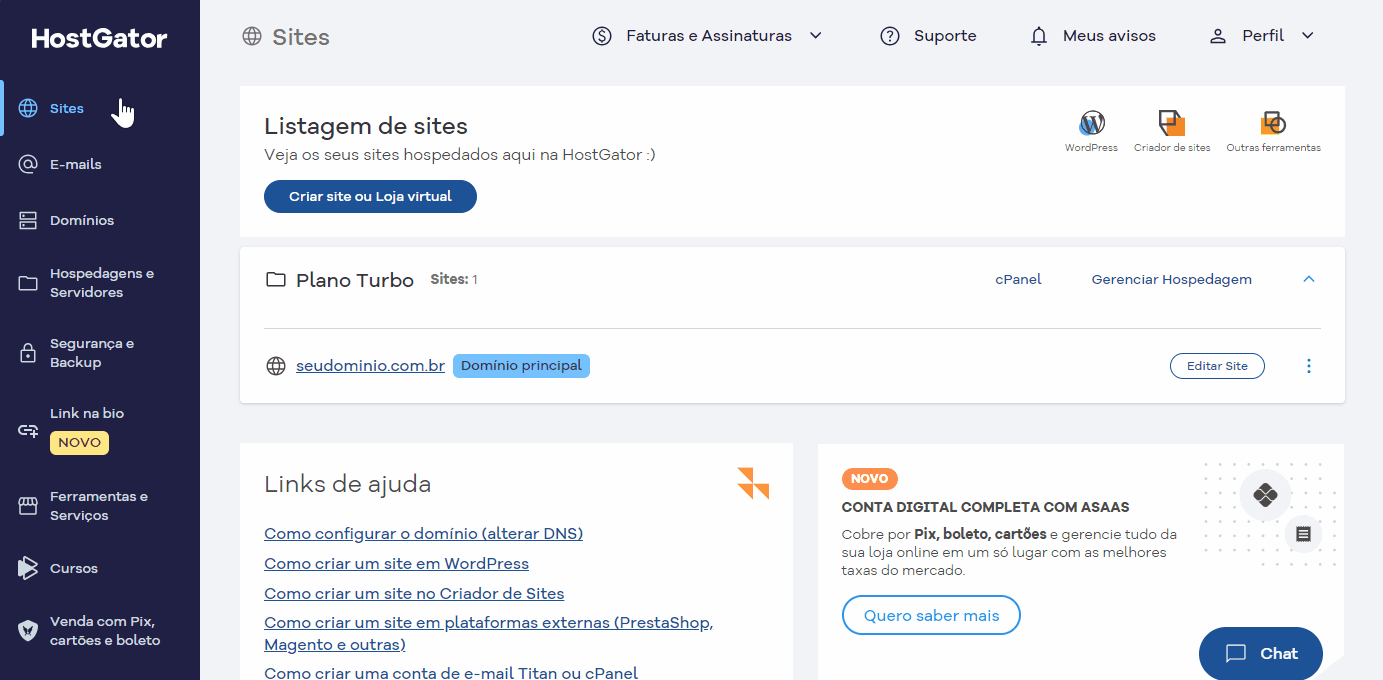The height and width of the screenshot is (680, 1383).
Task: Click the orange NOVO tag in Asaas card
Action: pos(870,479)
